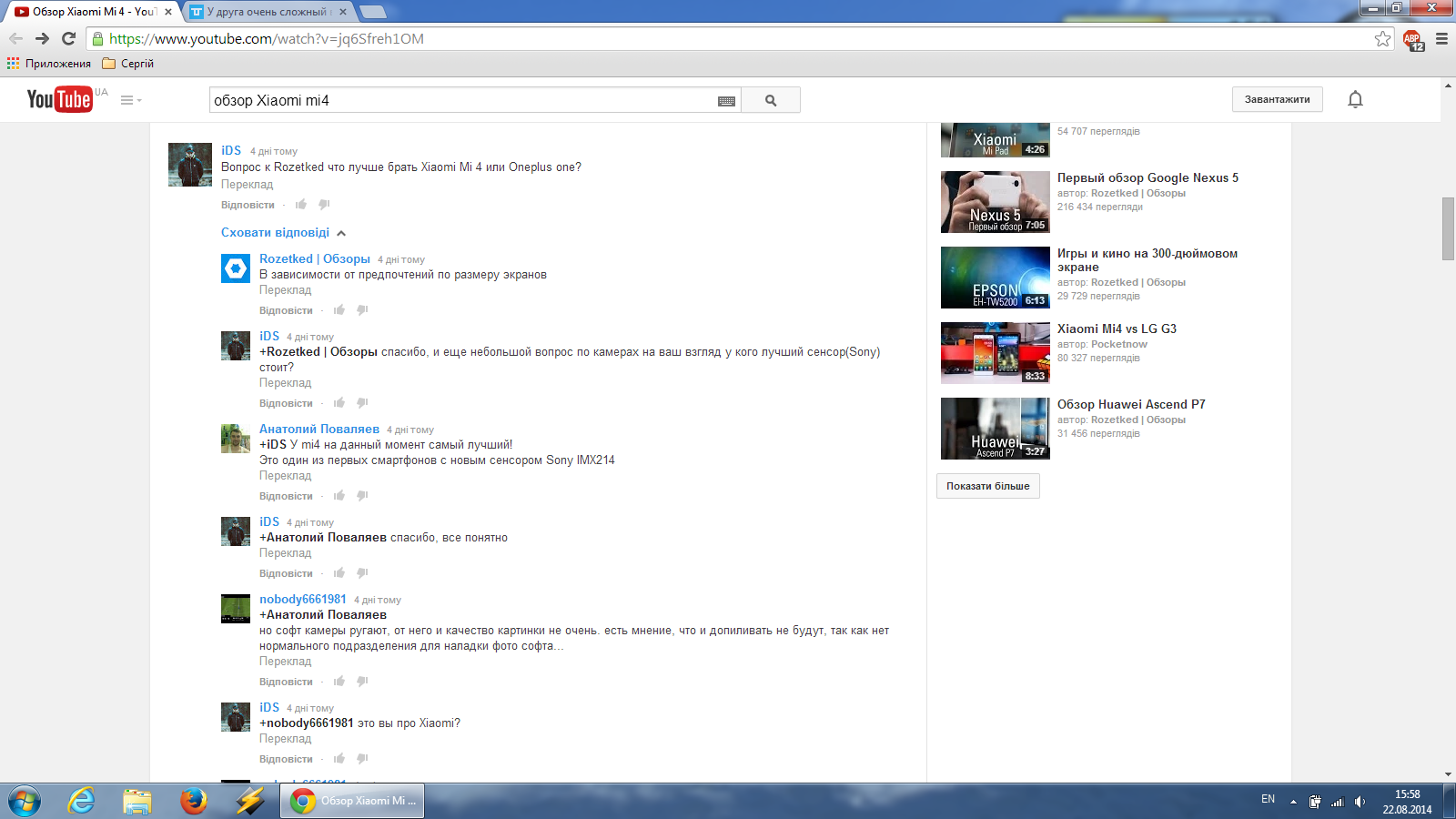The height and width of the screenshot is (819, 1456).
Task: Open Xiaomi Mi4 vs LG G3 thumbnail
Action: (996, 353)
